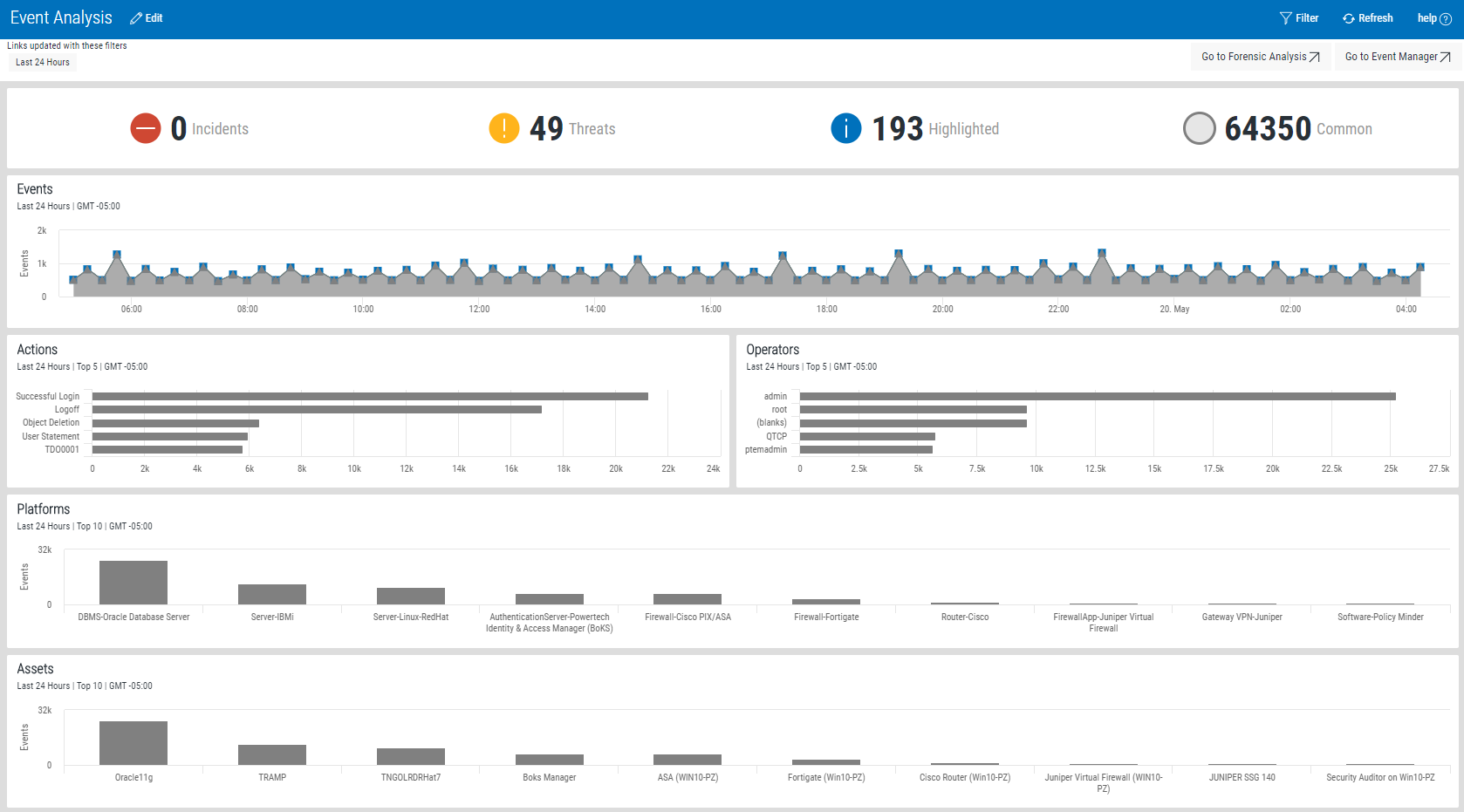The height and width of the screenshot is (812, 1464).
Task: Click the Successful Login bar
Action: [370, 397]
